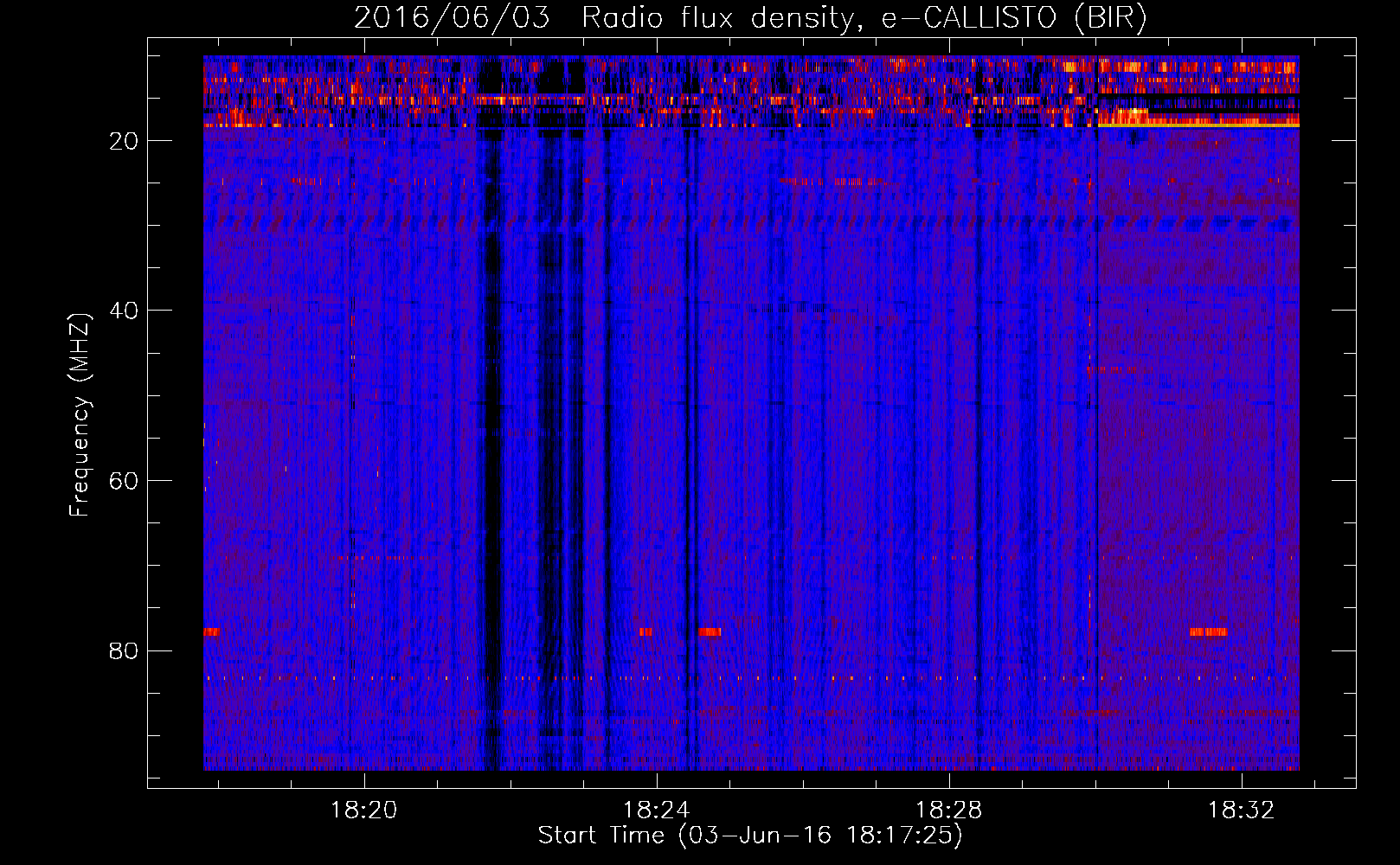Click the 80 MHz frequency tick label
The height and width of the screenshot is (865, 1400).
tap(124, 650)
